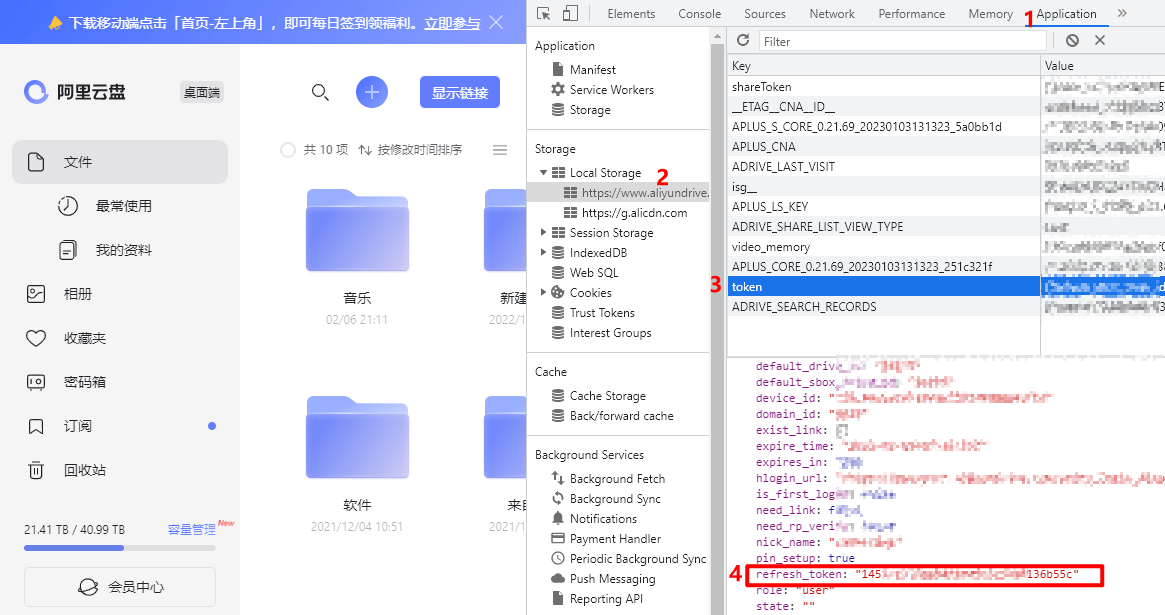Open the more tabs chevron in DevTools
This screenshot has height=615, width=1165.
[x=1122, y=13]
